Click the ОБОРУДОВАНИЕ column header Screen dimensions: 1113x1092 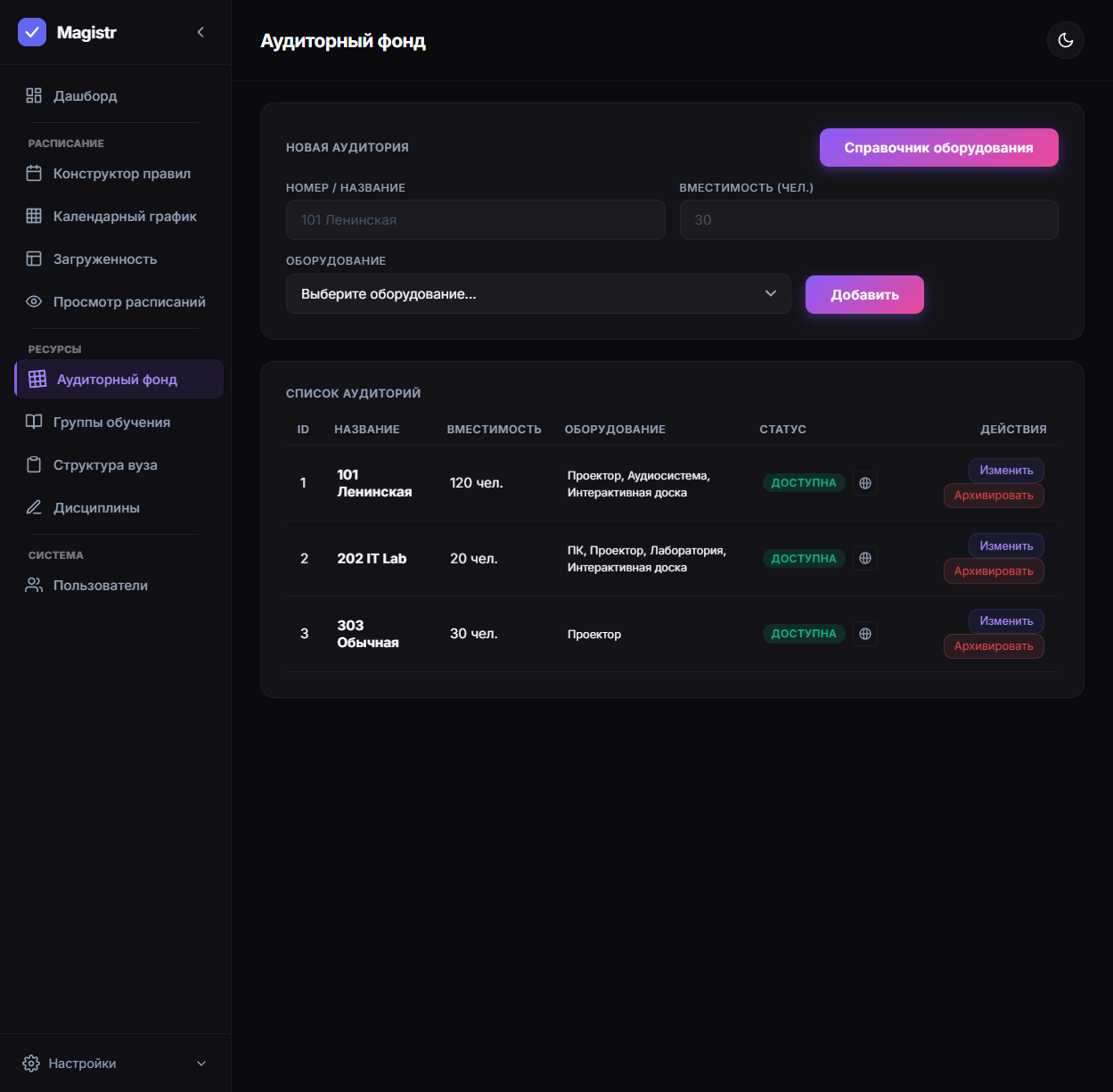615,429
